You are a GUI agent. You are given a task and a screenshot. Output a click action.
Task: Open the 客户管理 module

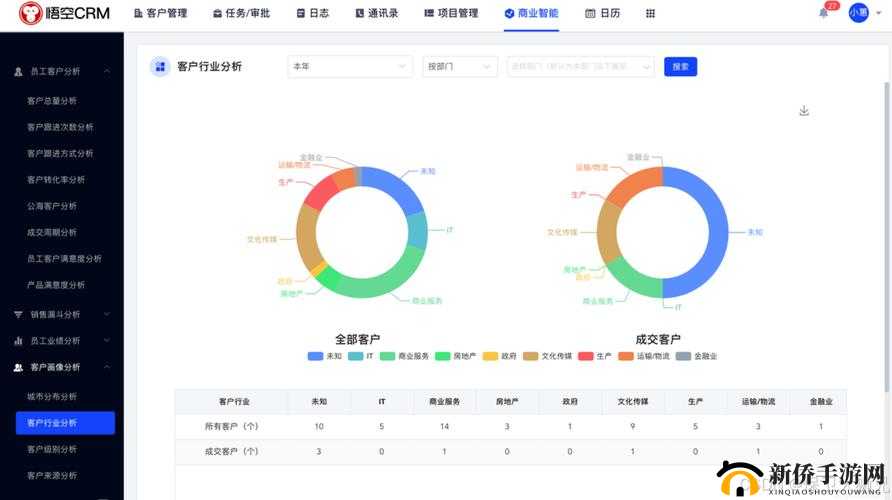point(160,13)
